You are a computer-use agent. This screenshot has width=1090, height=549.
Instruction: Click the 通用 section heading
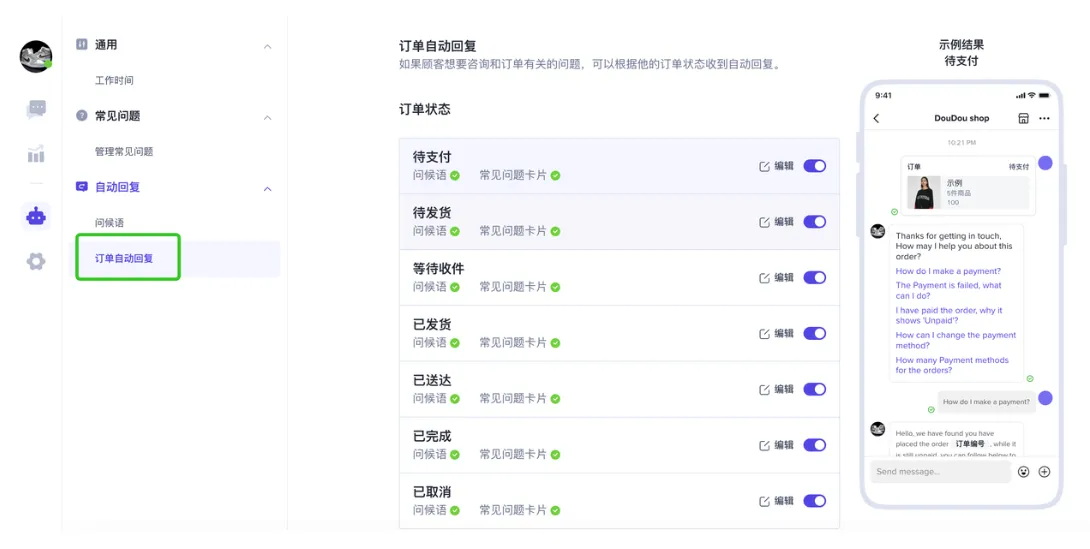[106, 44]
